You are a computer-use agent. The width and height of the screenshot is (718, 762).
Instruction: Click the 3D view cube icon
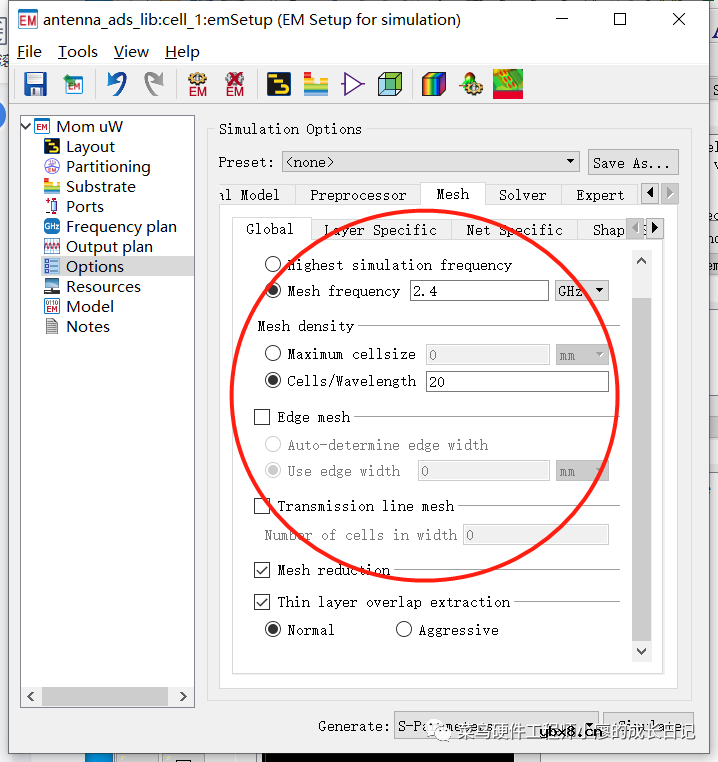(390, 85)
